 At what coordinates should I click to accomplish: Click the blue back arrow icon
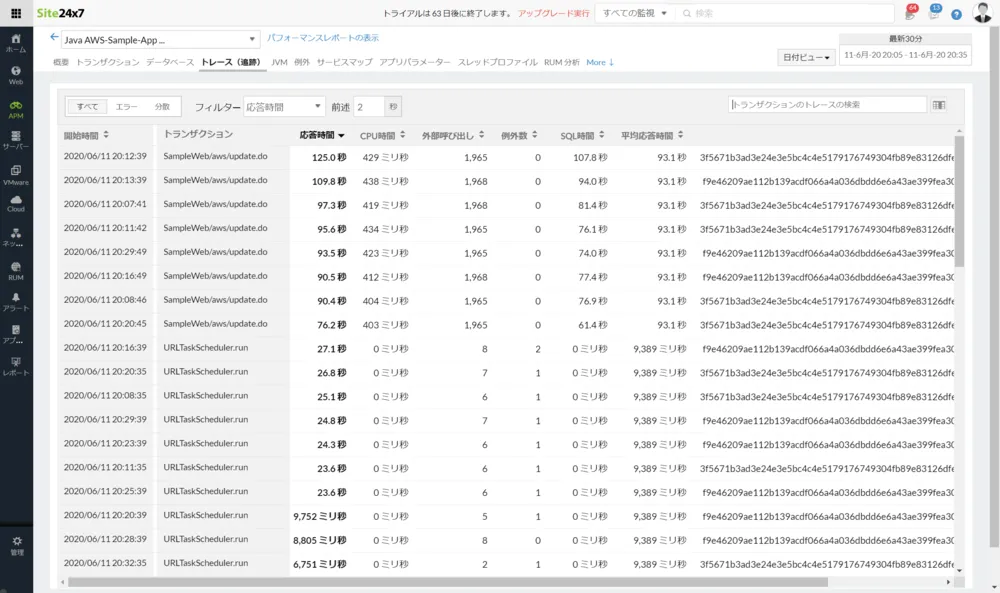coord(54,37)
